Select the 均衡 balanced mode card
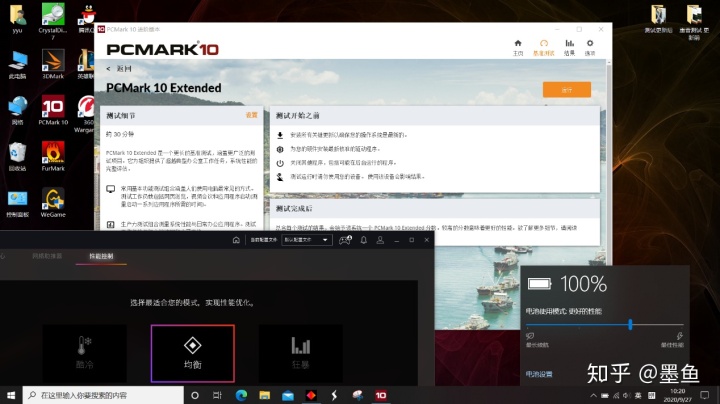The height and width of the screenshot is (404, 720). pyautogui.click(x=192, y=354)
